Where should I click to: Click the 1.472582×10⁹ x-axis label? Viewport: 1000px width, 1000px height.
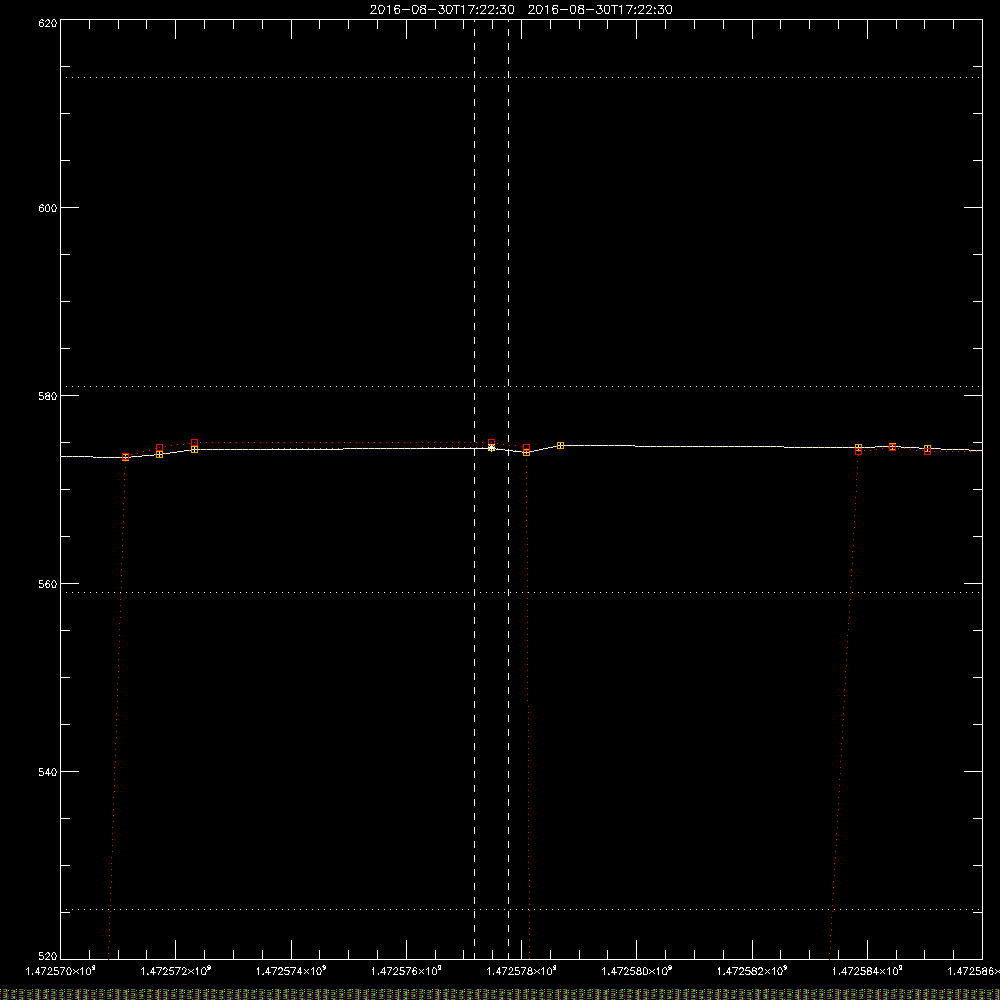pos(753,971)
